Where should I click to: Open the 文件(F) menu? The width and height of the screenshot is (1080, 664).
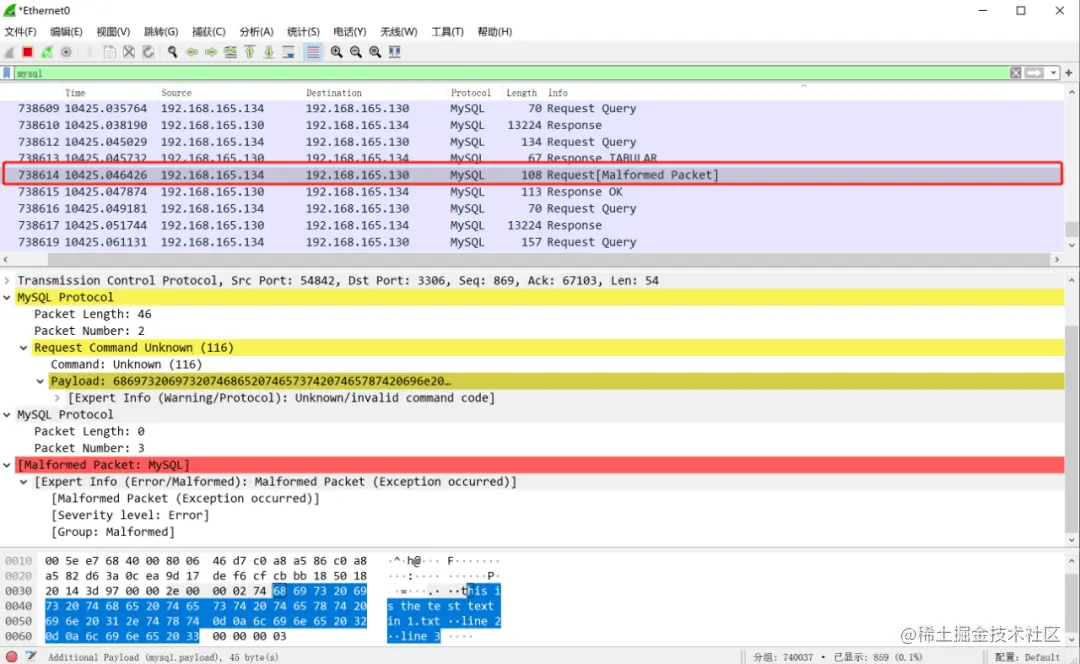click(x=20, y=32)
